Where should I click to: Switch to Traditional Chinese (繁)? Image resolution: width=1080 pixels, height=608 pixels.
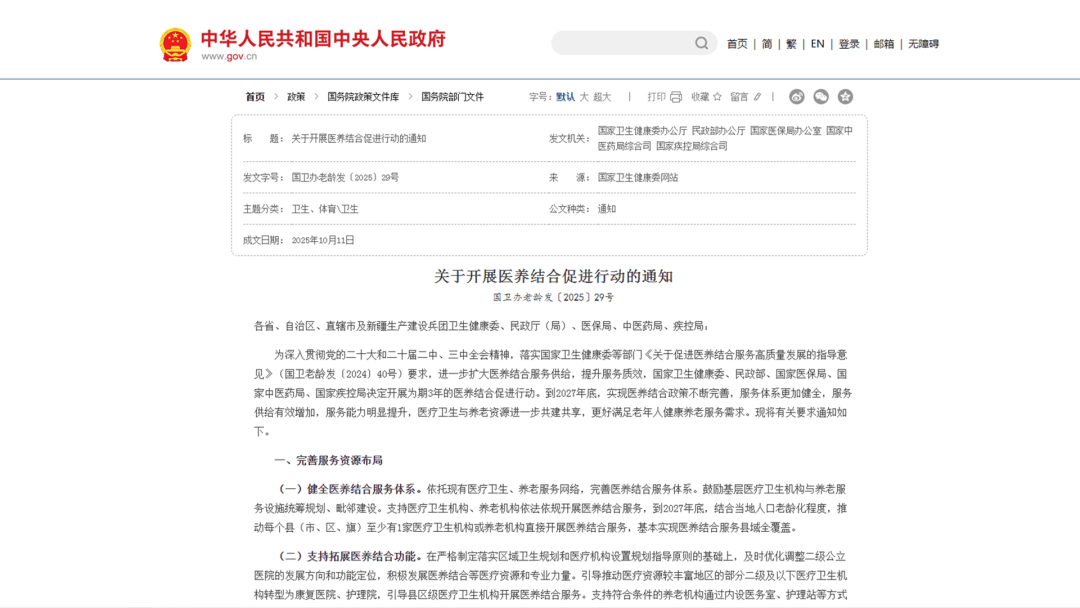[792, 44]
